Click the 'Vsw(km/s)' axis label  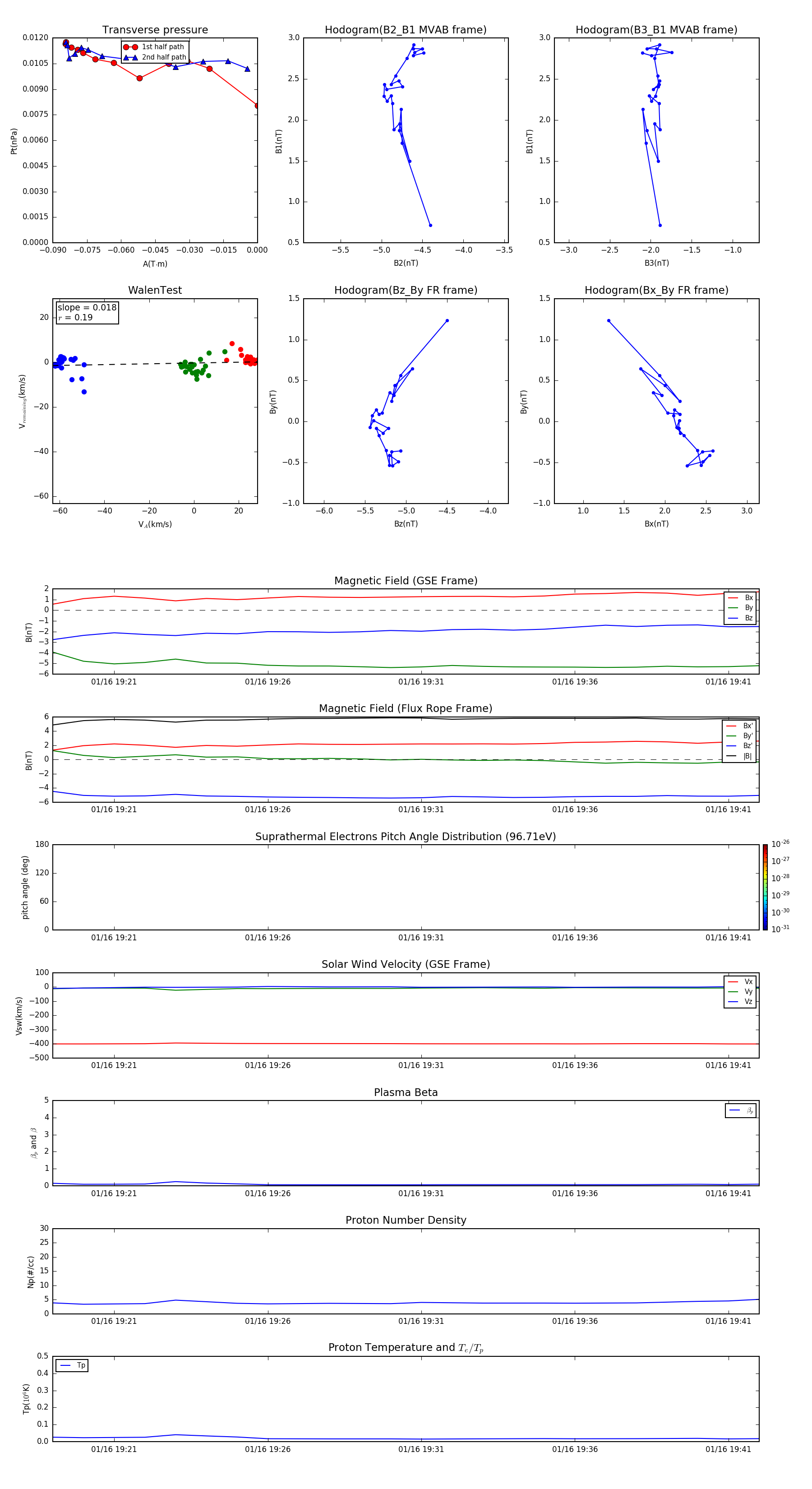19,1016
